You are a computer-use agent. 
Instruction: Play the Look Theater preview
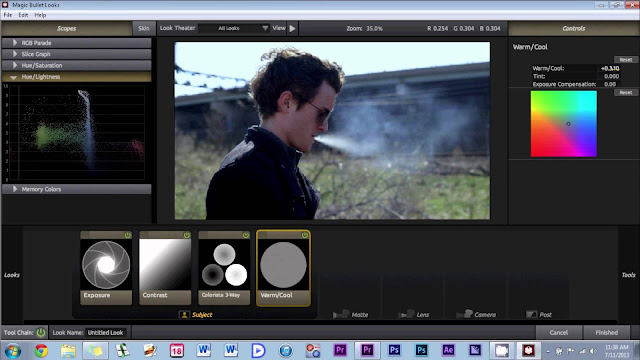point(292,28)
